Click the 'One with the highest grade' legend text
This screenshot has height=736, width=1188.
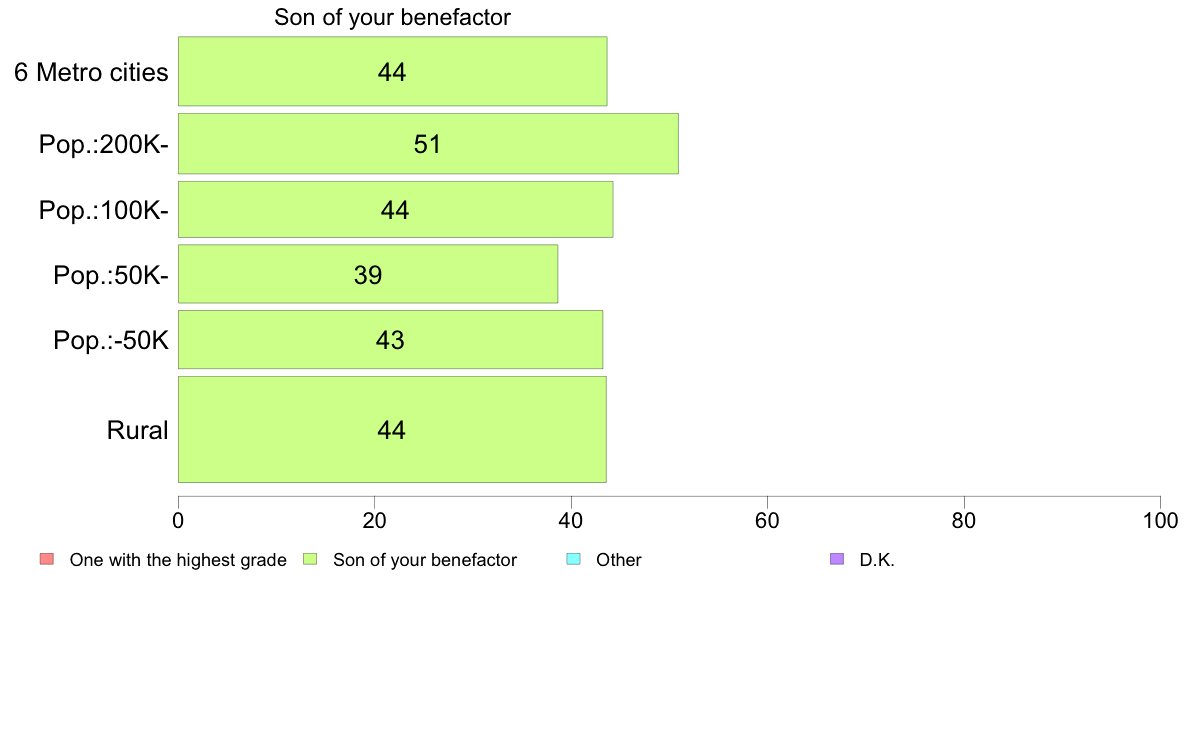178,560
